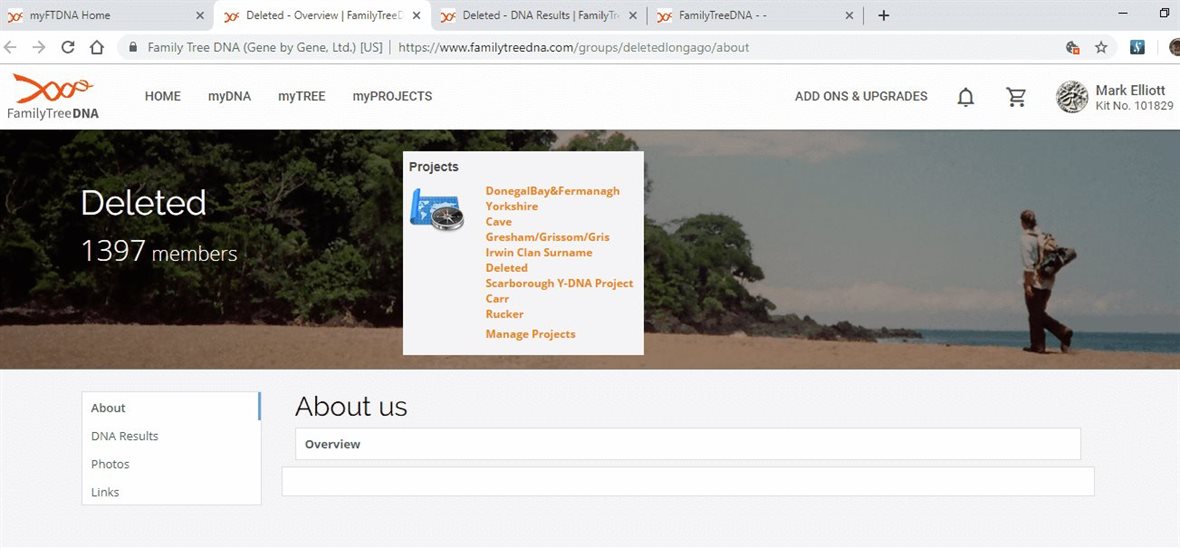1180x548 pixels.
Task: Click the Projects compass map icon
Action: coord(437,209)
